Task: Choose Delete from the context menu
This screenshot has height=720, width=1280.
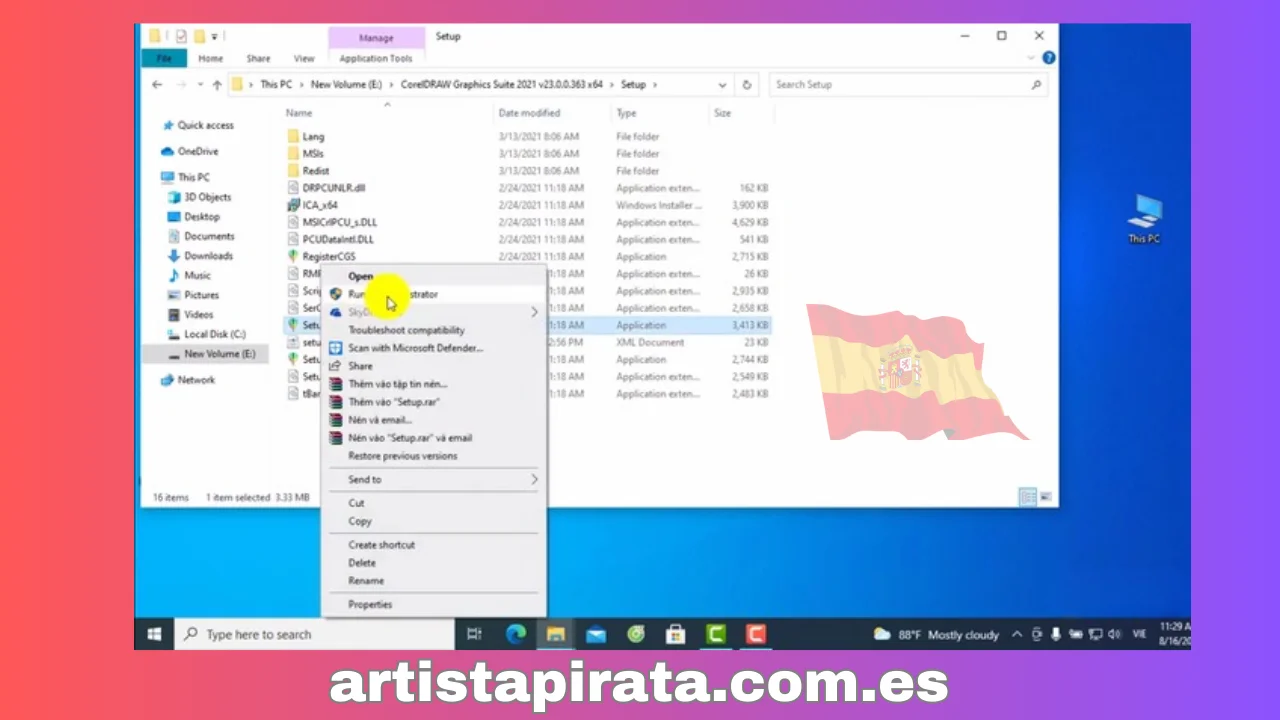Action: click(x=434, y=563)
